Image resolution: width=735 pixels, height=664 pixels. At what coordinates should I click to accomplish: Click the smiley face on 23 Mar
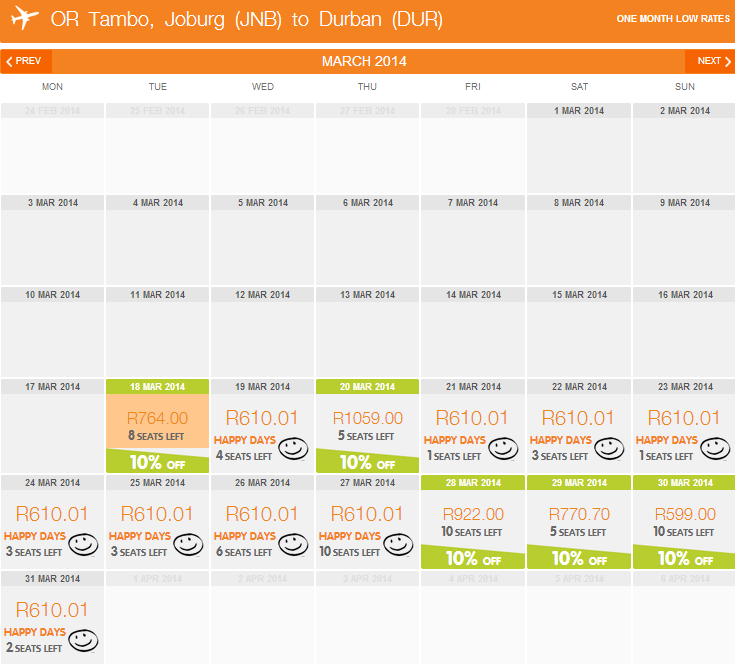[715, 448]
